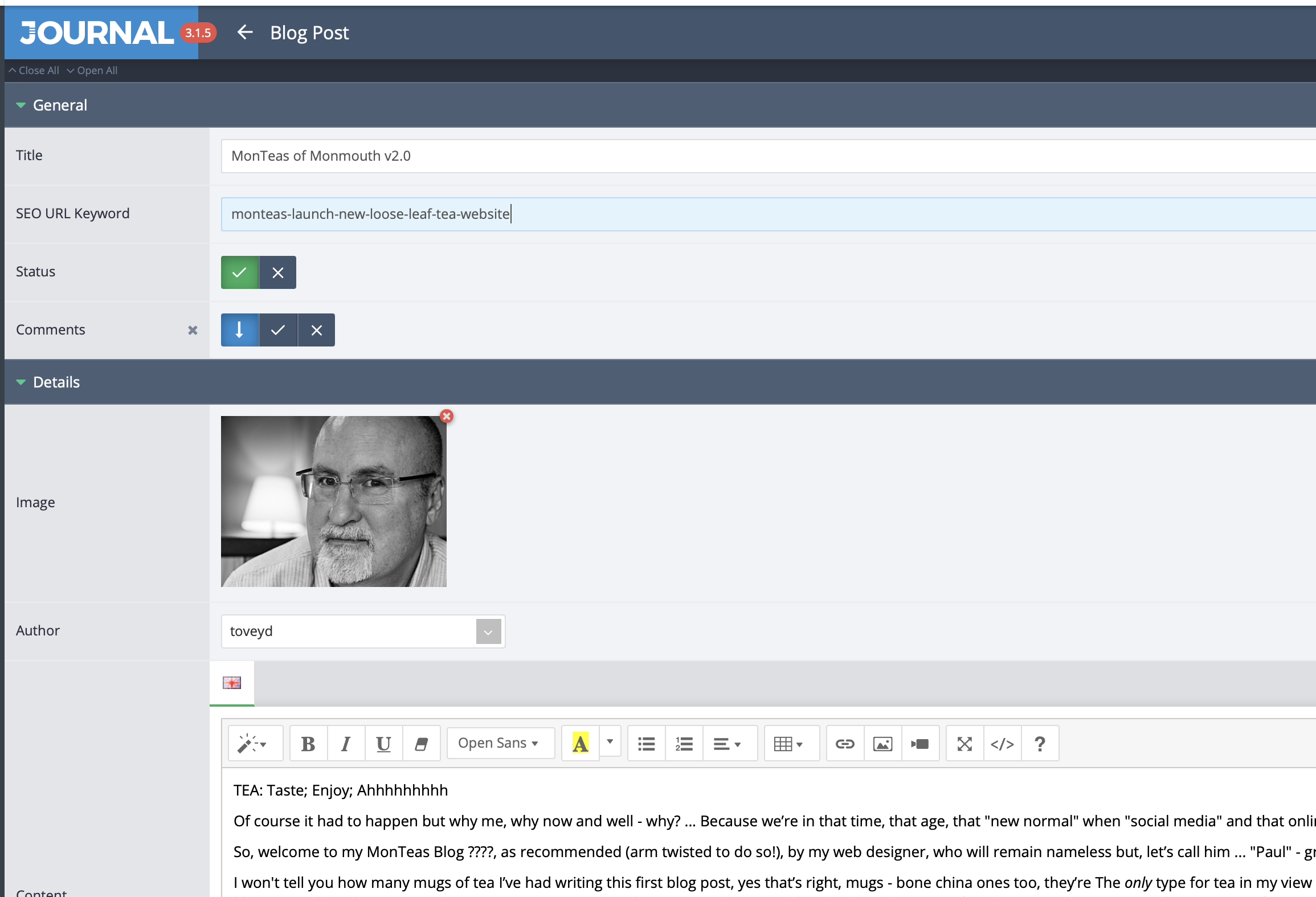Screen dimensions: 1316x897
Task: Apply italic formatting in the editor
Action: [346, 744]
